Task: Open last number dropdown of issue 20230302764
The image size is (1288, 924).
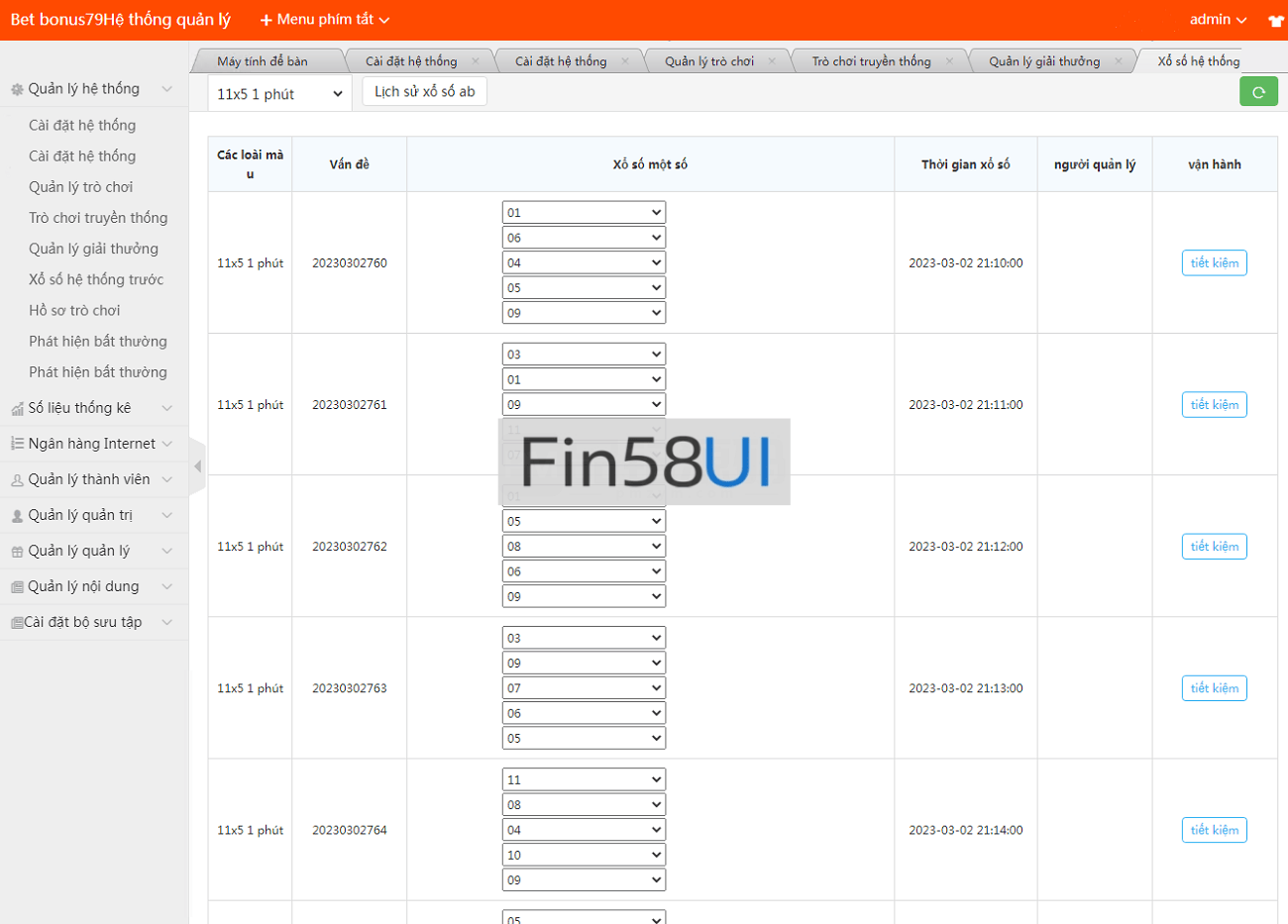Action: pyautogui.click(x=583, y=880)
